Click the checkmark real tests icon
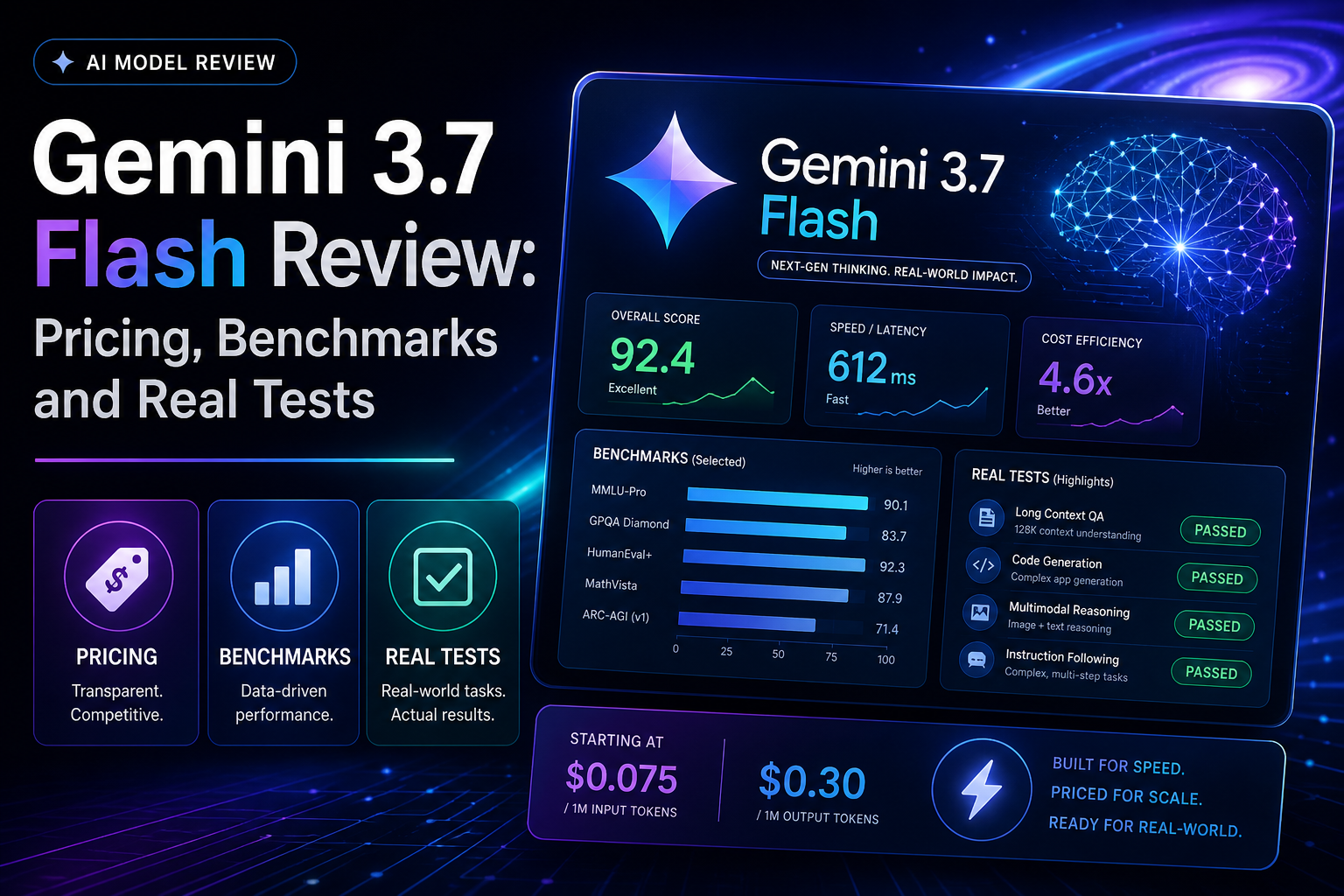 (443, 576)
